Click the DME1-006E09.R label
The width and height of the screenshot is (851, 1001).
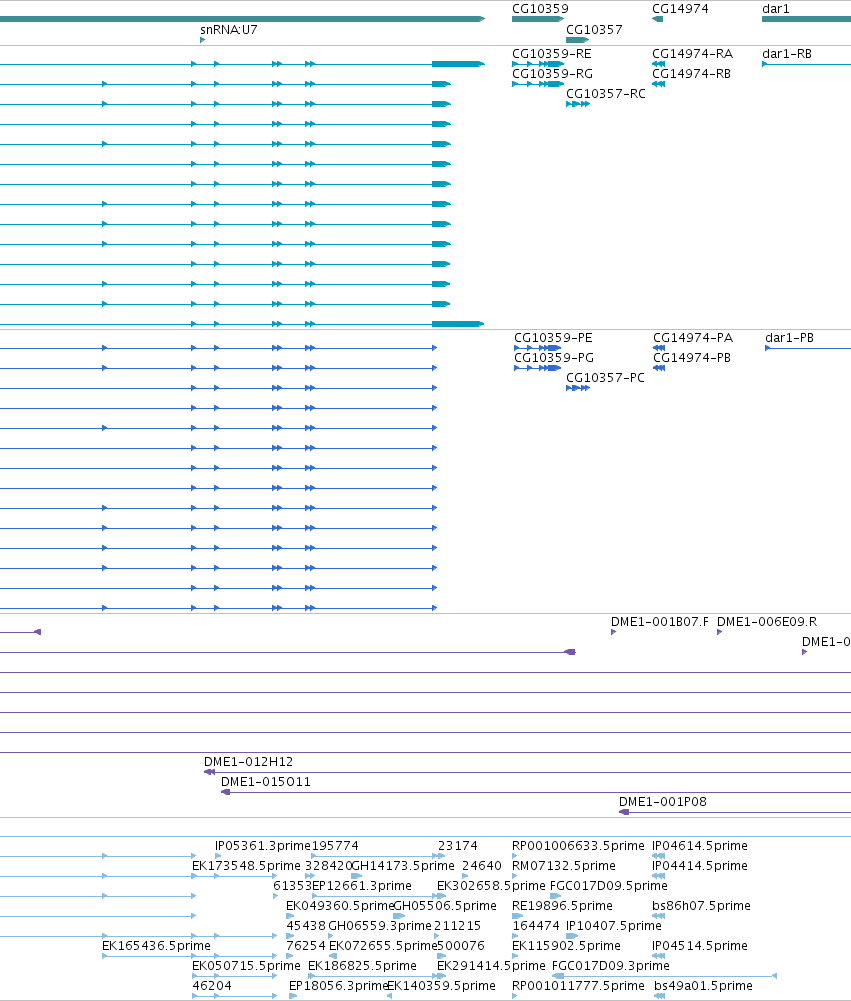[x=767, y=622]
